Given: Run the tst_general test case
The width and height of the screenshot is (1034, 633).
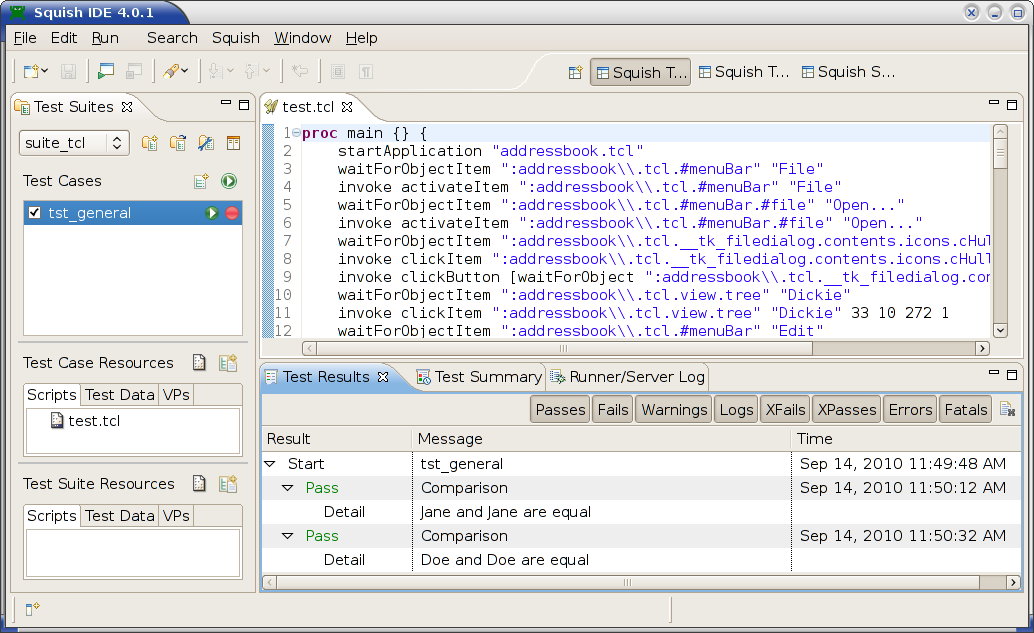Looking at the screenshot, I should click(212, 213).
